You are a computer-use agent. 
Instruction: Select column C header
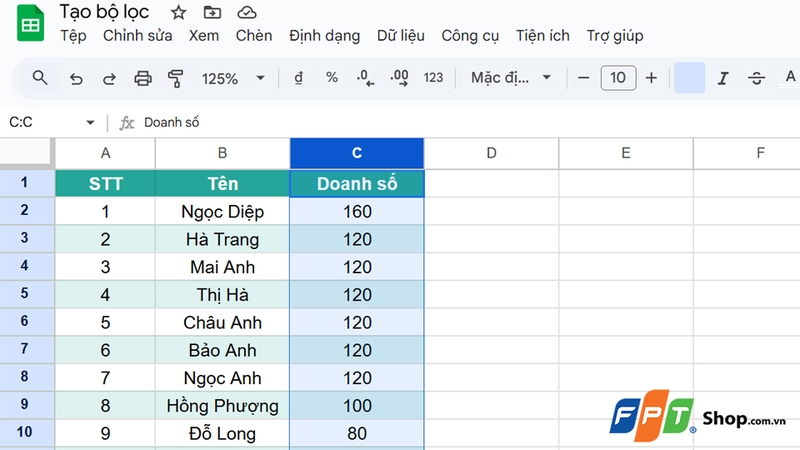click(x=357, y=153)
